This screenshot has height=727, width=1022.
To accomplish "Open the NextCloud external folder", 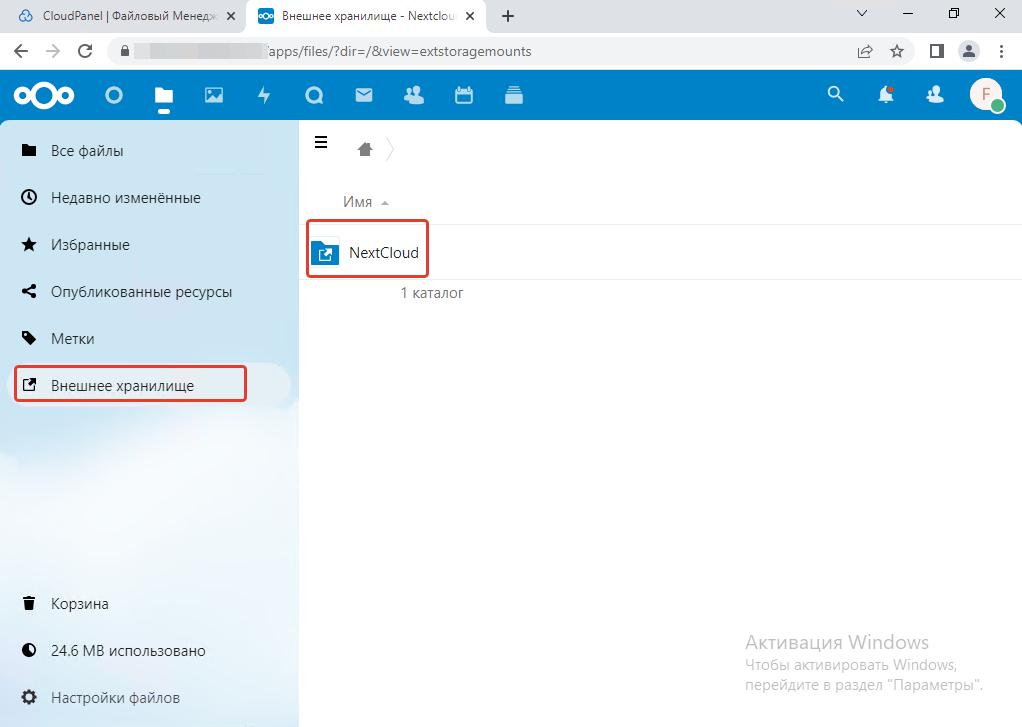I will (383, 253).
